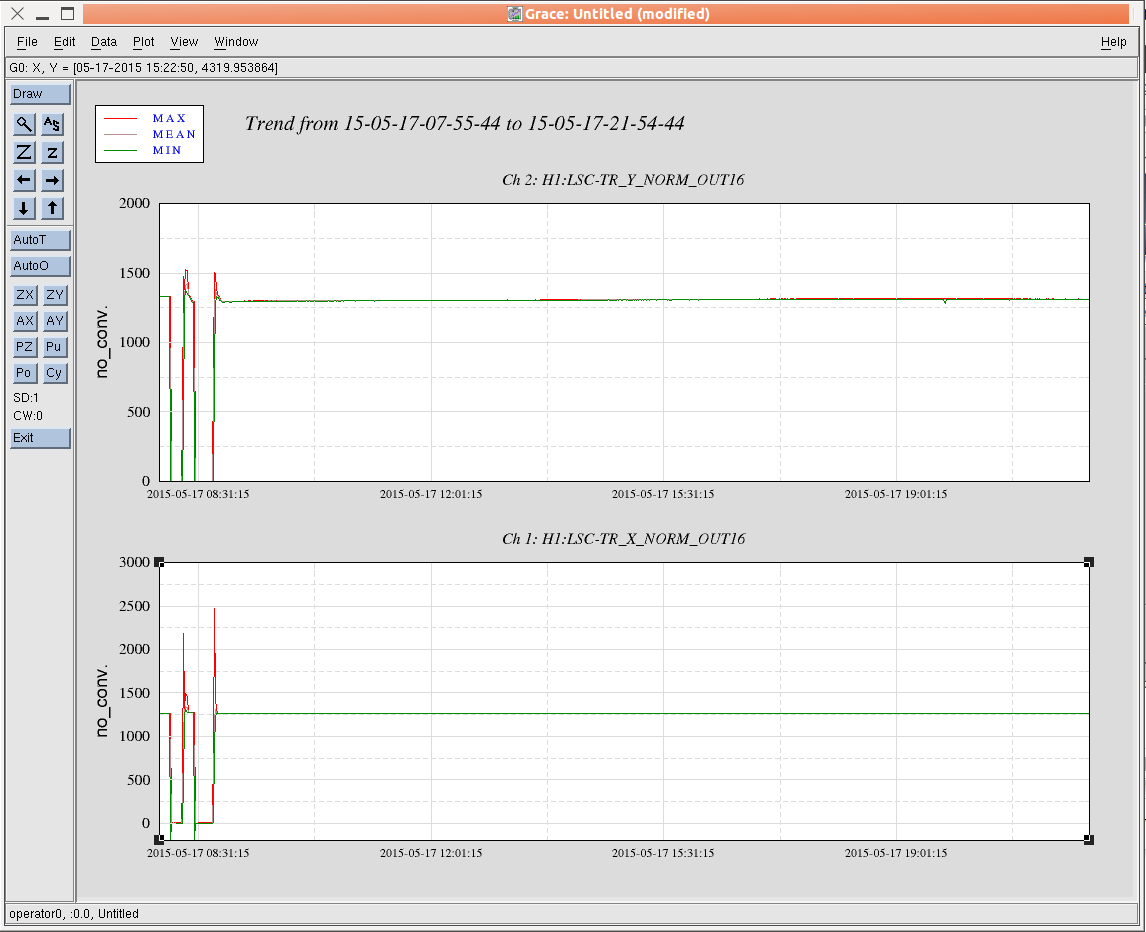Click the AY autoscale button
Screen dimensions: 1146x932
coord(55,321)
